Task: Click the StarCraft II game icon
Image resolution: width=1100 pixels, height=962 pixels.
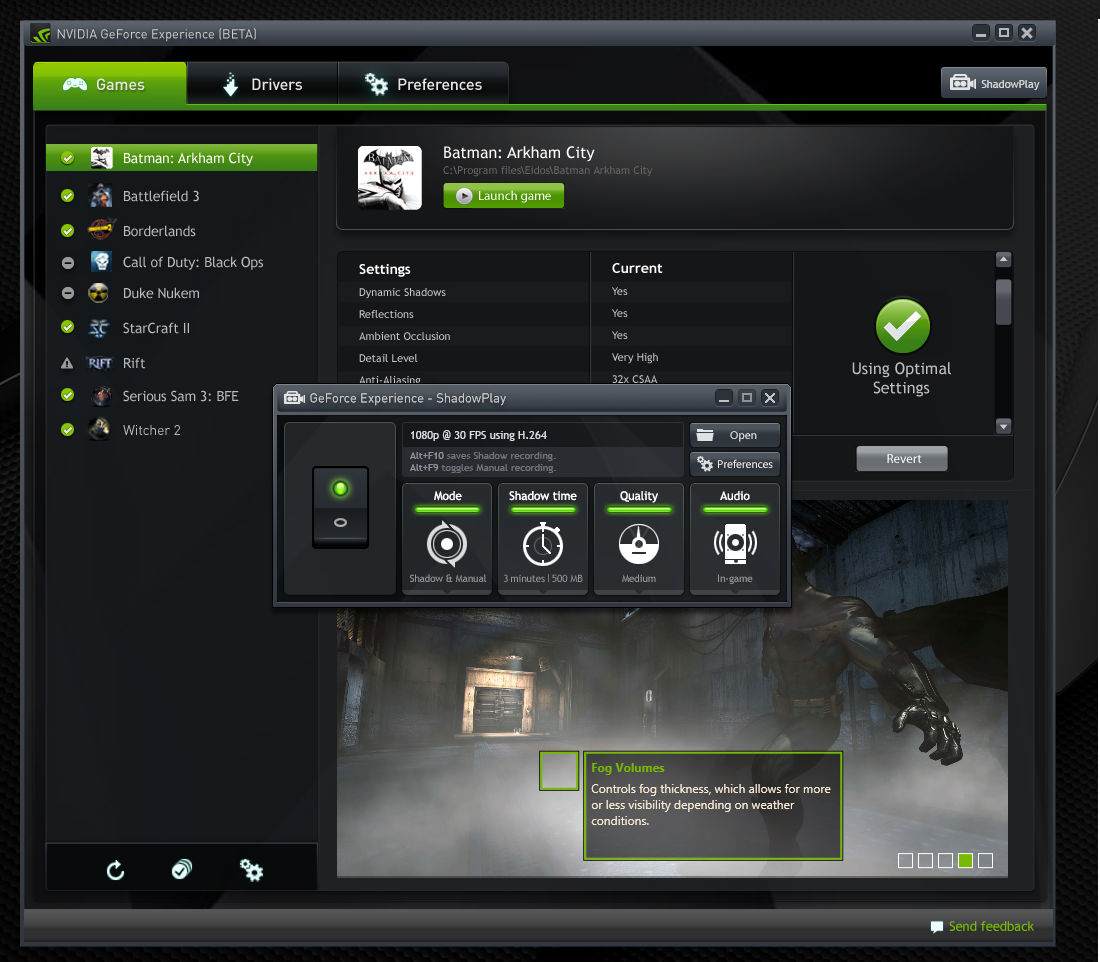Action: 100,328
